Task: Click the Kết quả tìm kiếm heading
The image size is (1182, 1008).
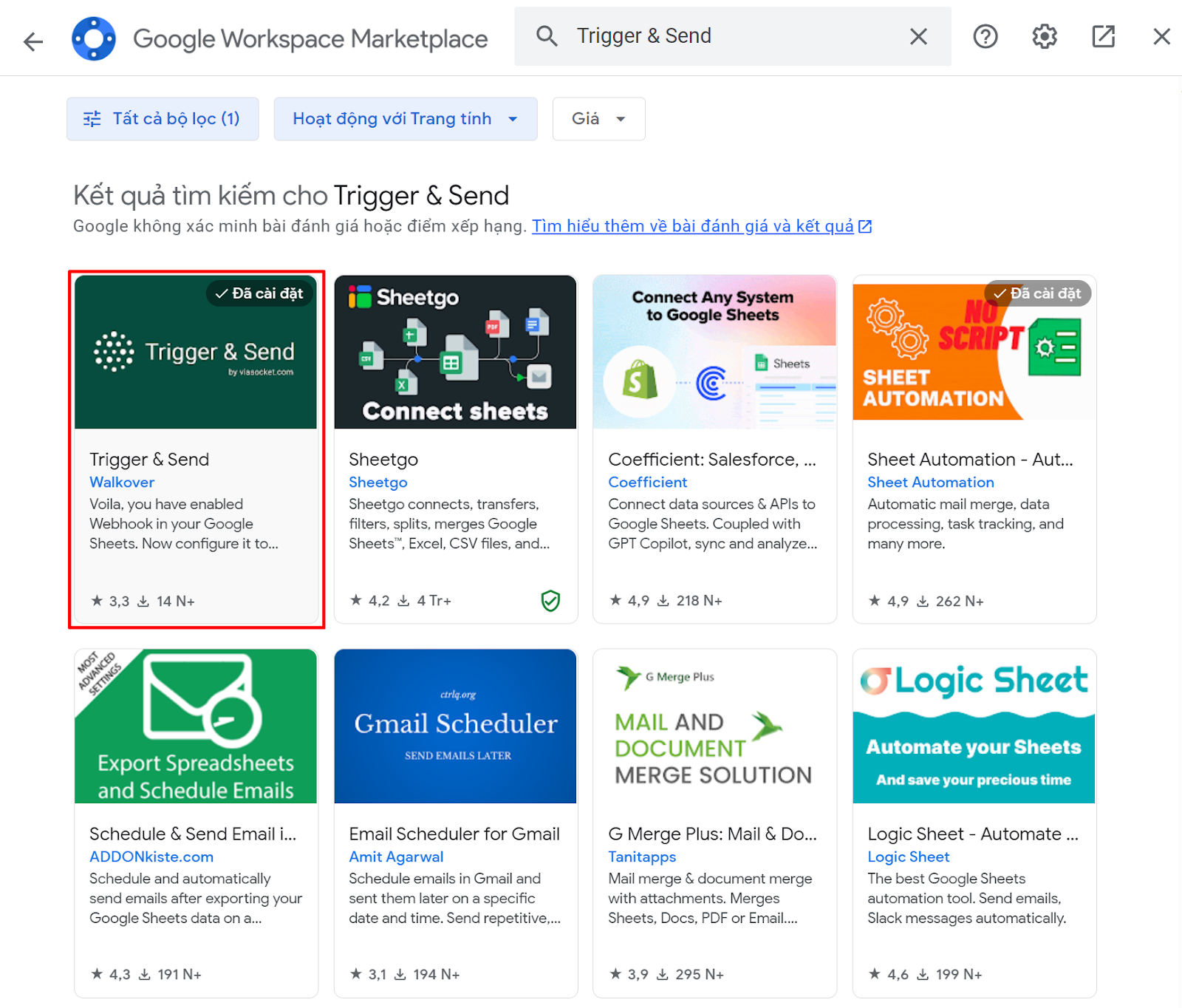Action: (291, 196)
